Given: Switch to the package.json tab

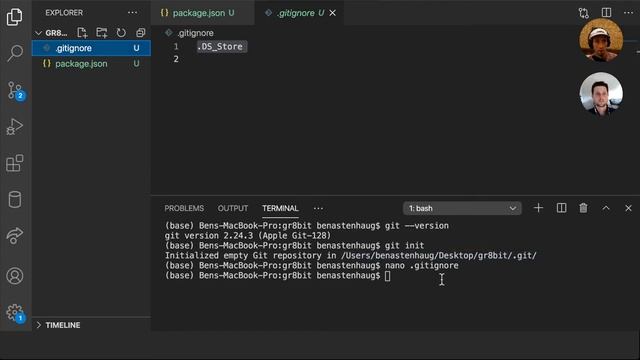Looking at the screenshot, I should [202, 13].
